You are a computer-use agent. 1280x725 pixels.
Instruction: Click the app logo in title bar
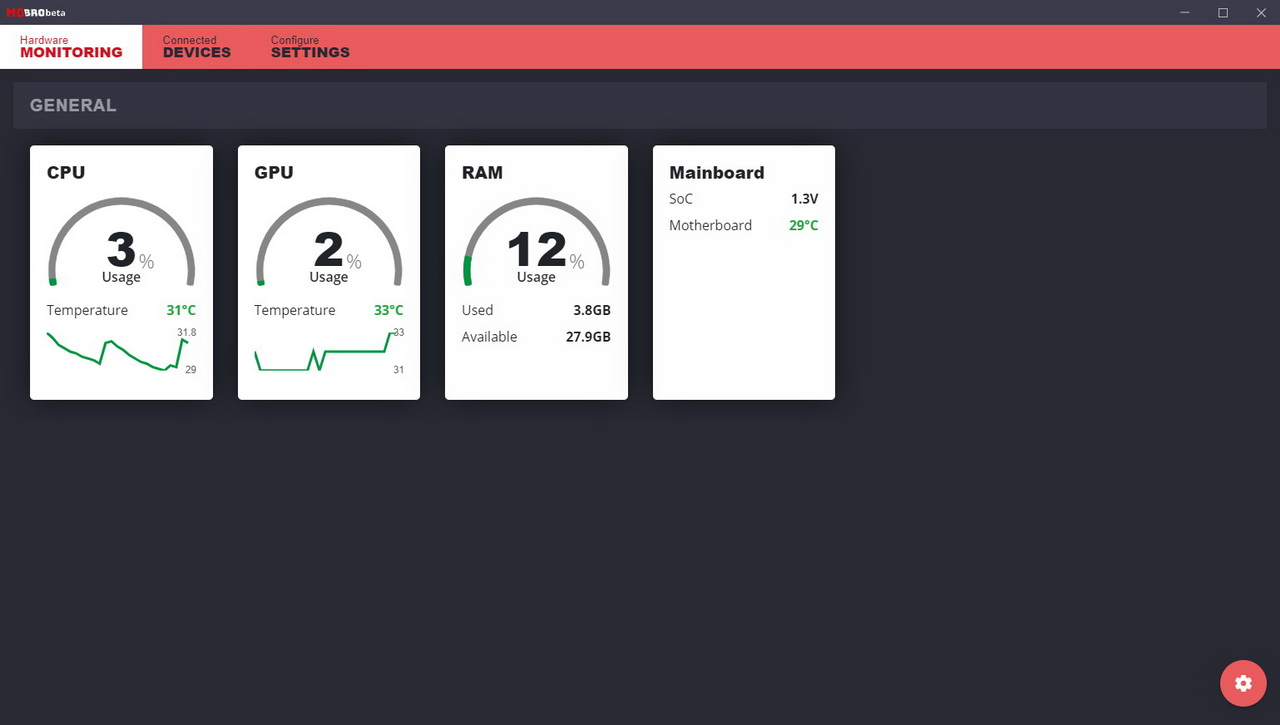(x=35, y=12)
